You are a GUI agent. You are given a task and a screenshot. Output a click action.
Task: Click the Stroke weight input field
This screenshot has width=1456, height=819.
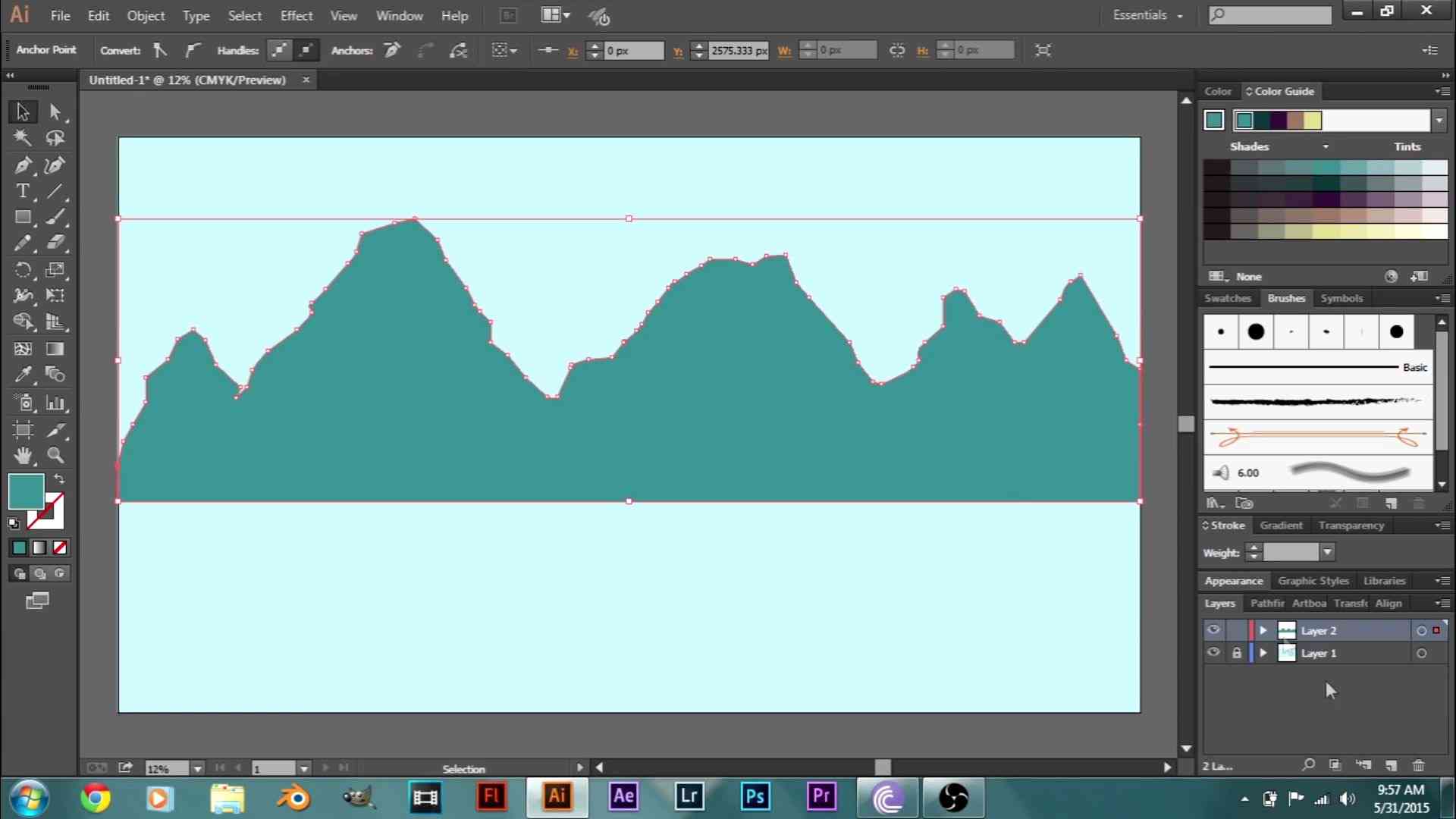(1289, 552)
